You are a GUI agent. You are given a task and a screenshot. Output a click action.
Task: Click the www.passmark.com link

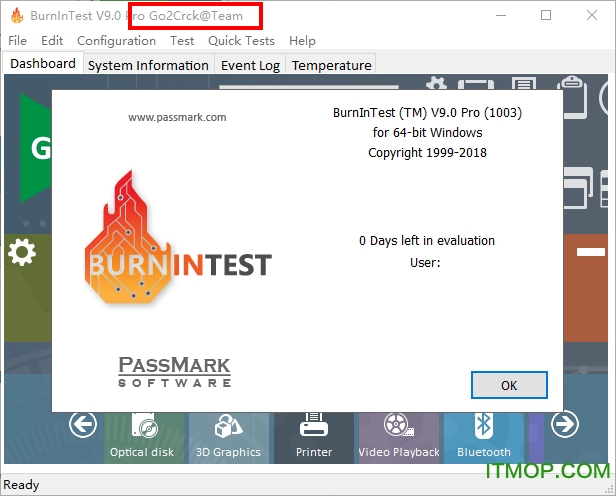click(x=177, y=117)
